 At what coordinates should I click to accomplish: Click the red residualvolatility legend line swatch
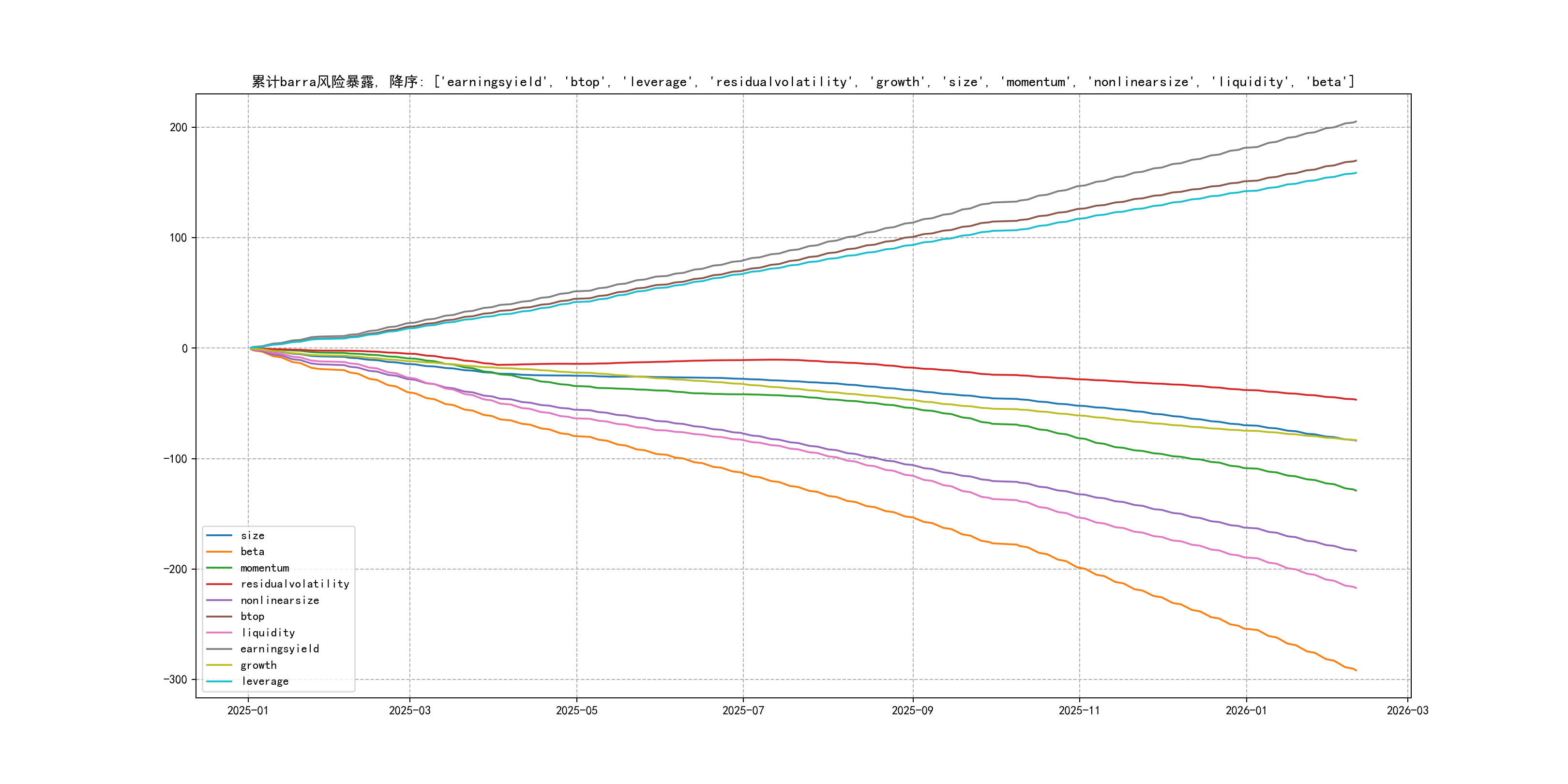tap(219, 584)
